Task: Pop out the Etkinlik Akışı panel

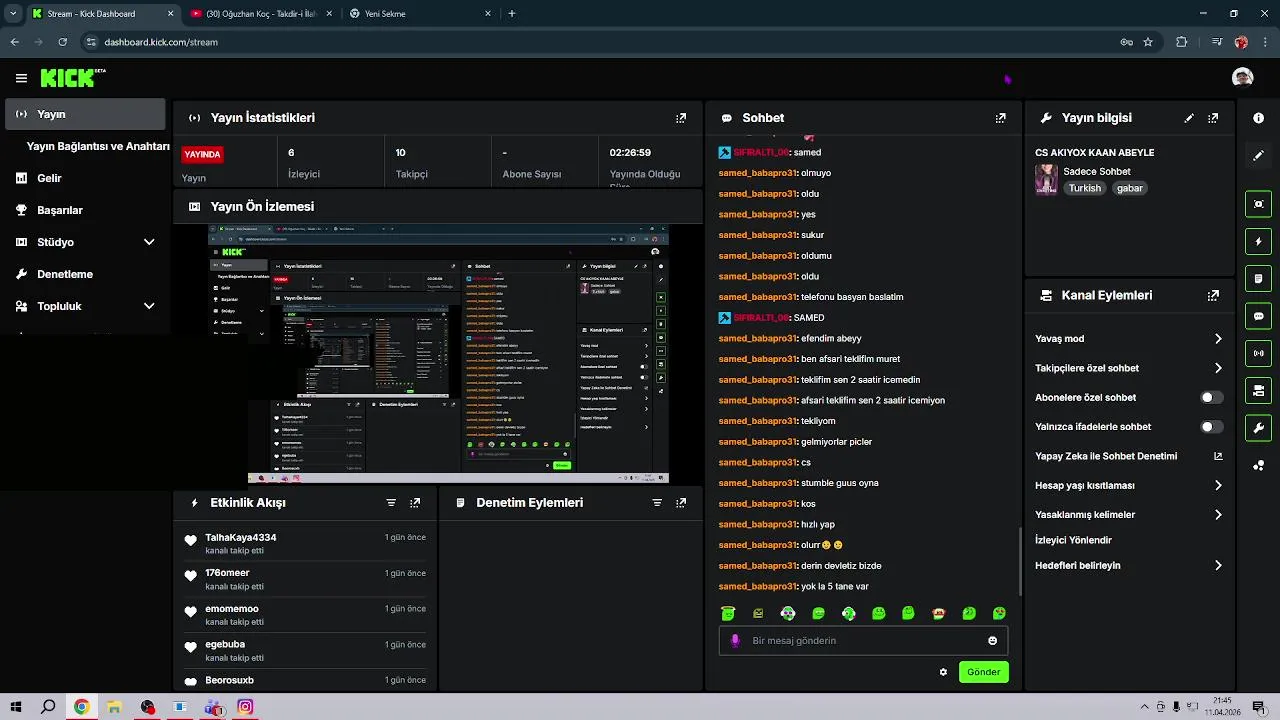Action: 415,503
